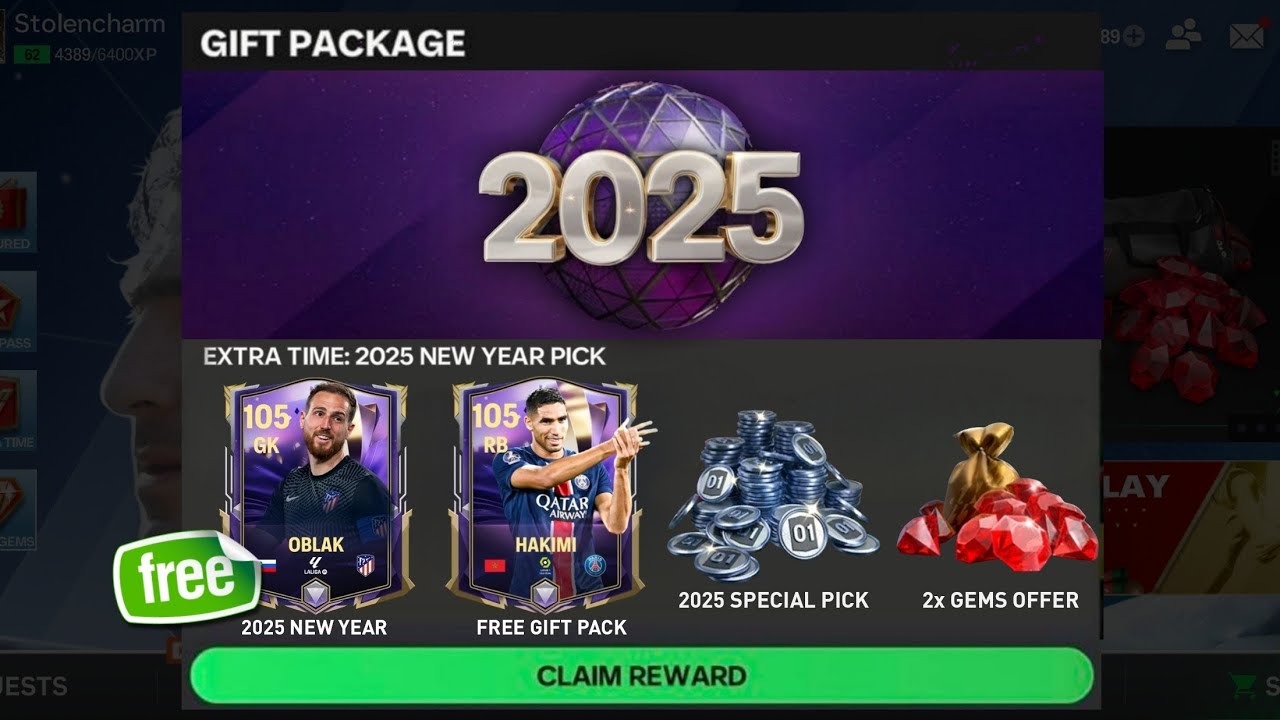Click the 2025 New Year banner
1280x720 pixels.
pos(642,204)
